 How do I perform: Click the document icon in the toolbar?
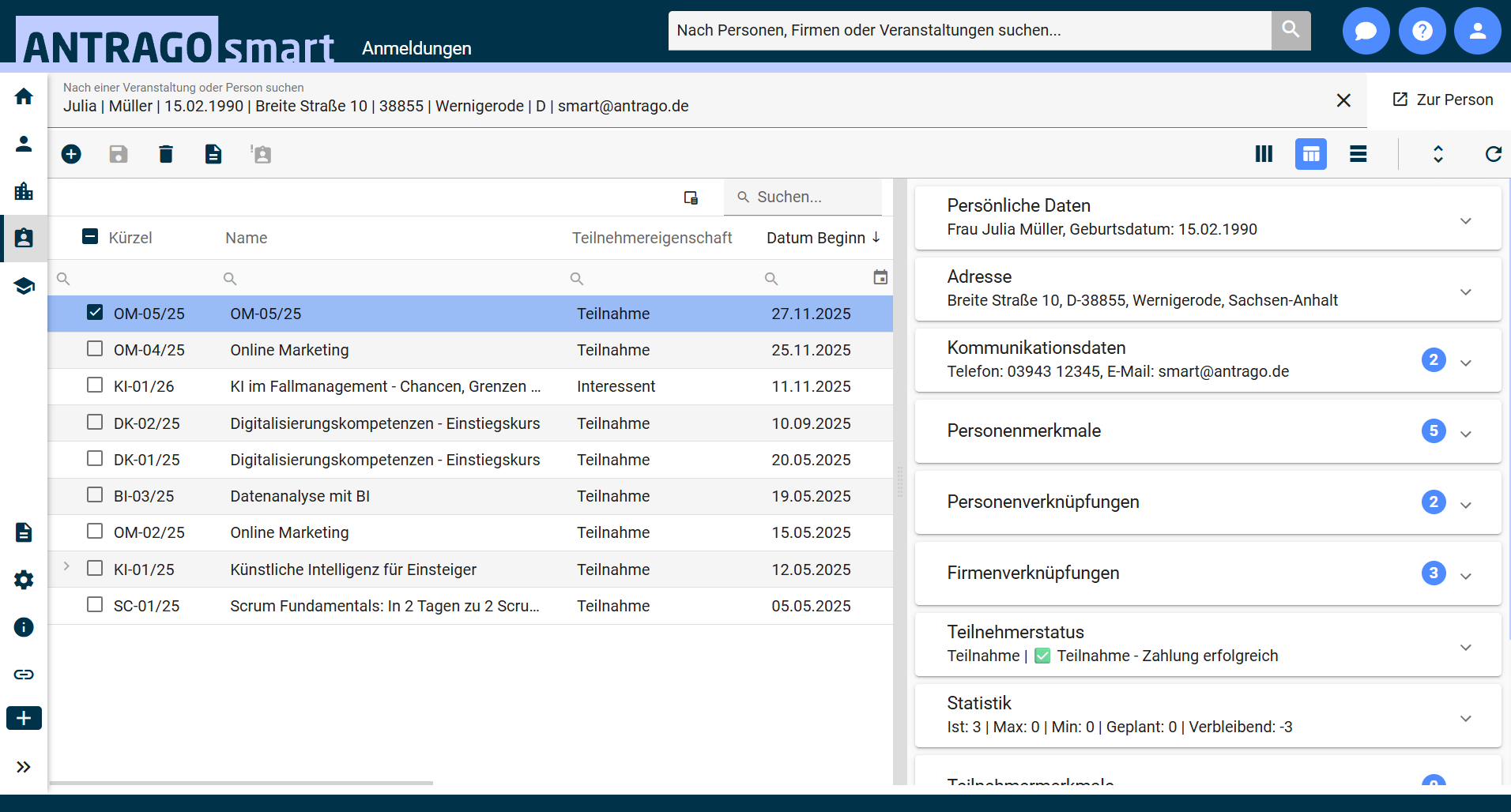(x=213, y=154)
